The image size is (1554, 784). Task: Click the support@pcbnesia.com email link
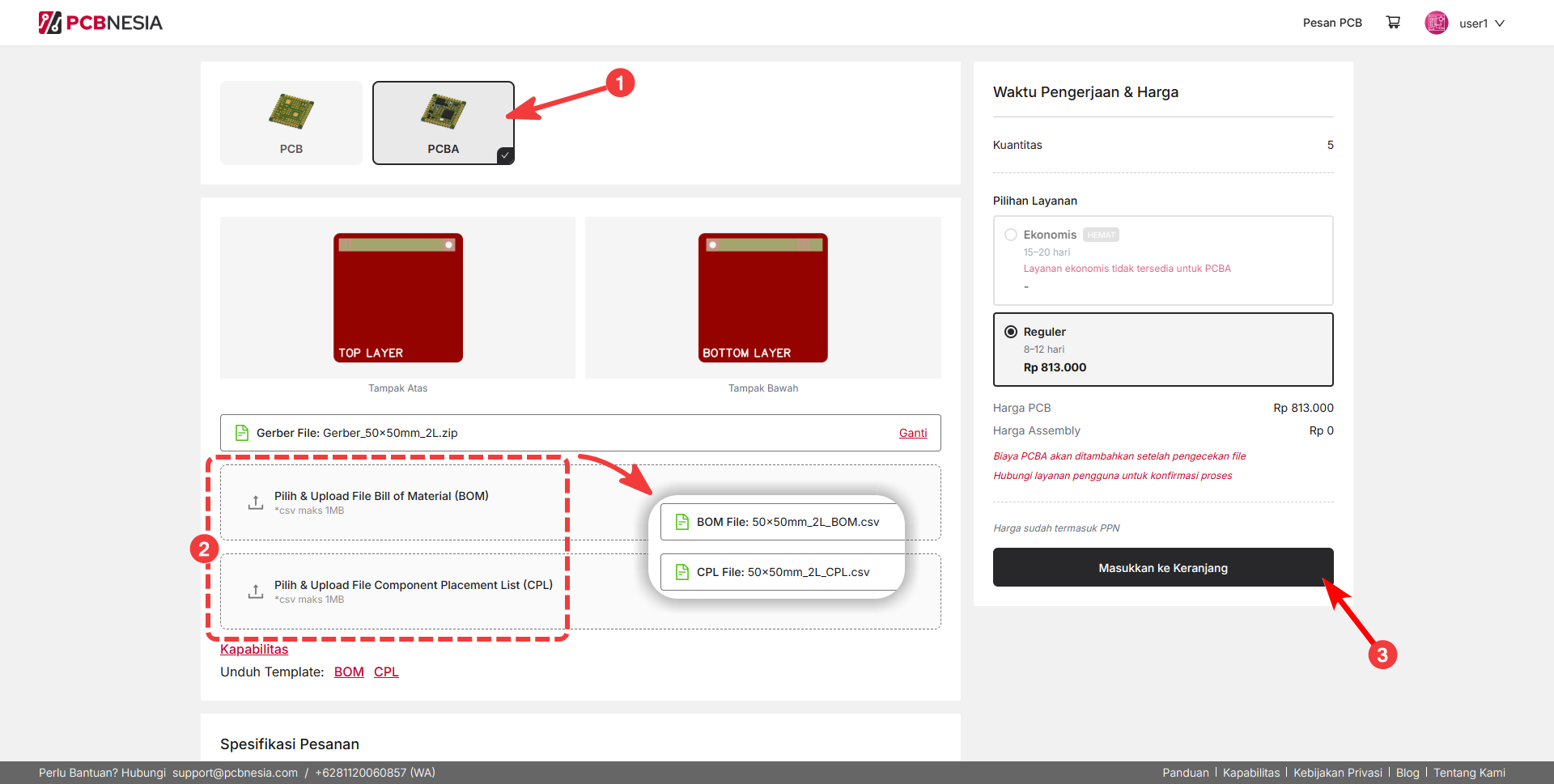point(235,773)
